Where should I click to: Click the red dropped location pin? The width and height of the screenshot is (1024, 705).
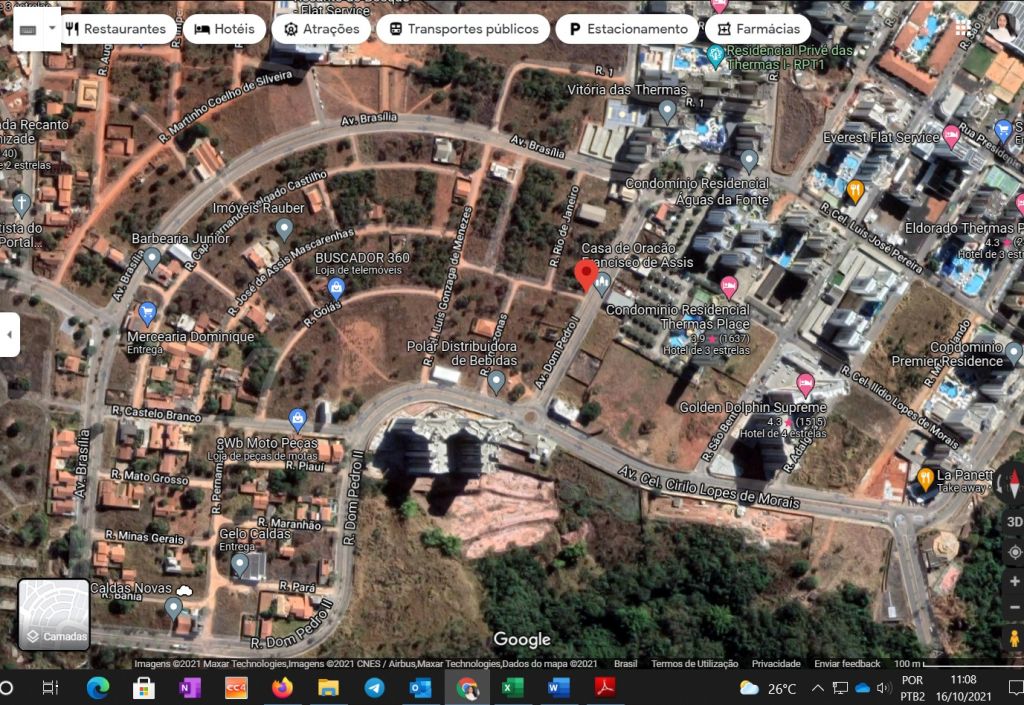586,275
